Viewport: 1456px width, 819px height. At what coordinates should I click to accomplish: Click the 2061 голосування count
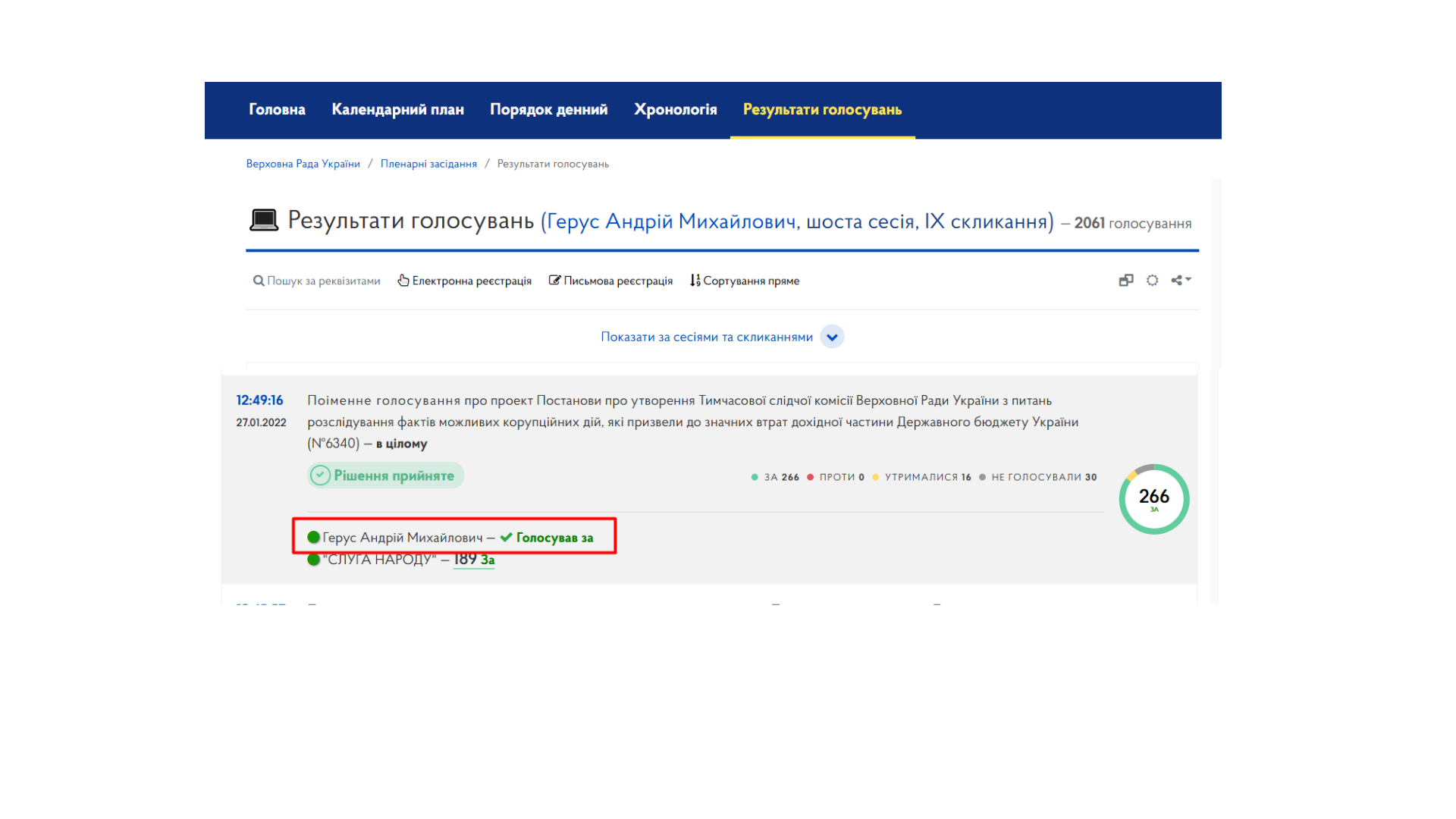1133,223
